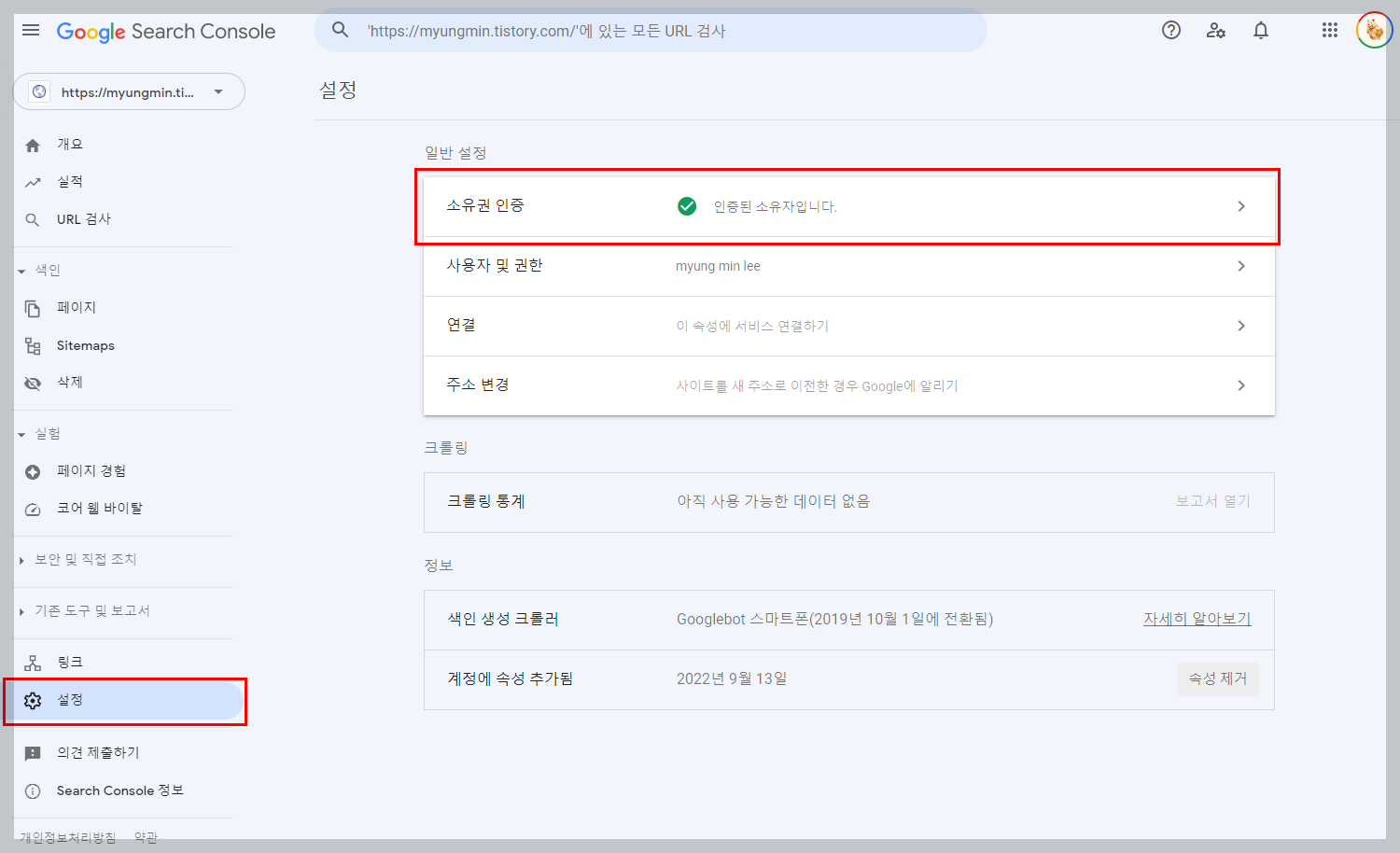Click the gear icon beside 설정
Screen dimensions: 1400x853
click(33, 700)
